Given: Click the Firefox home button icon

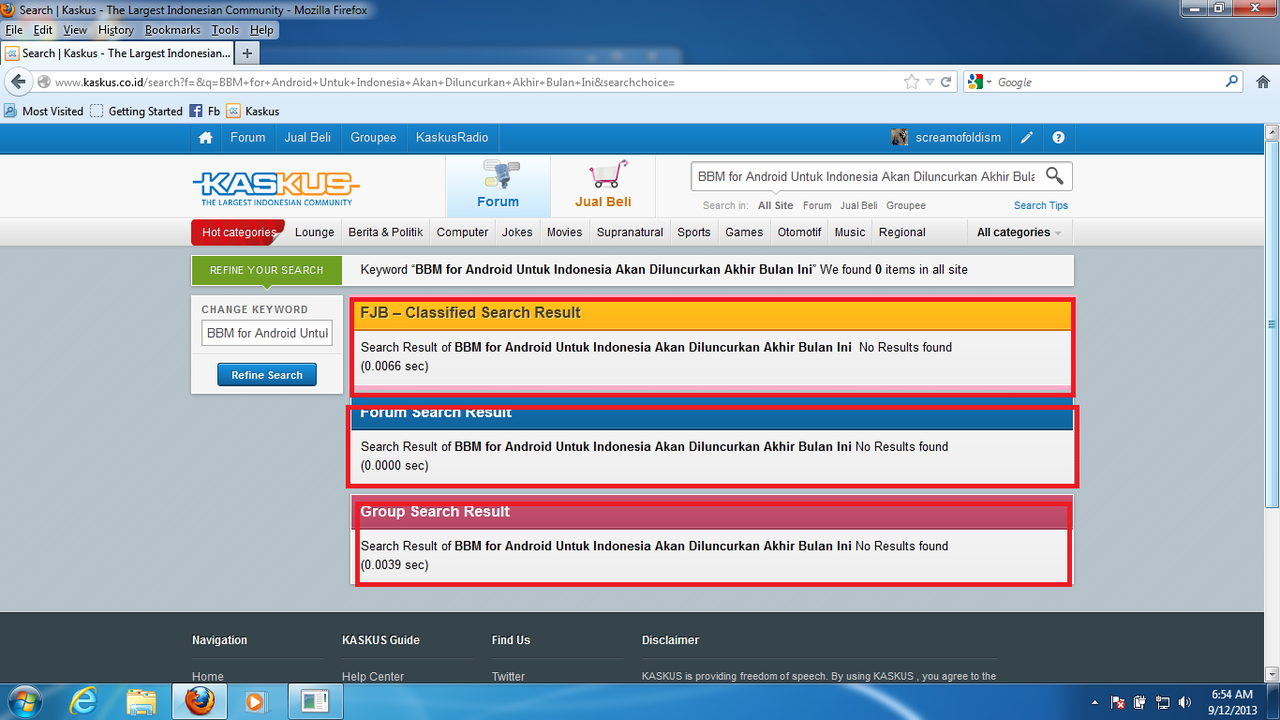Looking at the screenshot, I should [x=1262, y=82].
